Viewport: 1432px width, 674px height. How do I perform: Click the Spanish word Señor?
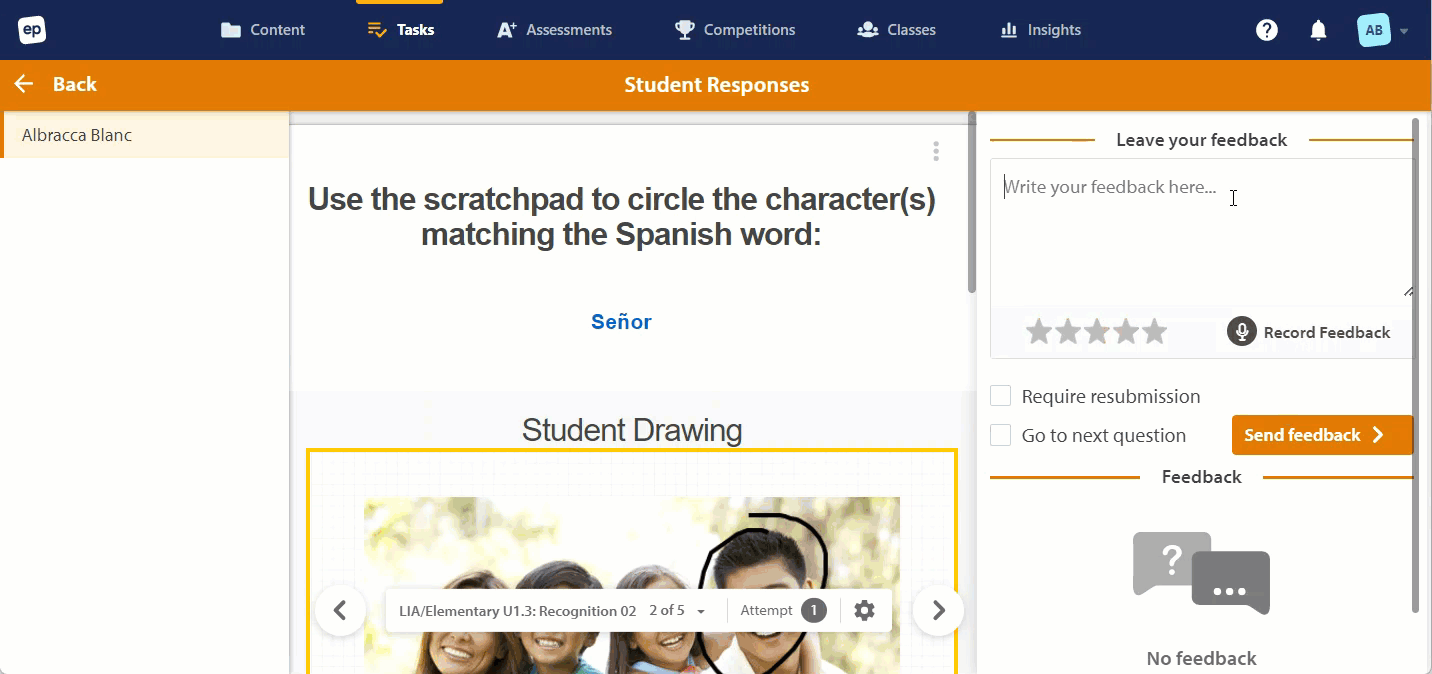[621, 322]
